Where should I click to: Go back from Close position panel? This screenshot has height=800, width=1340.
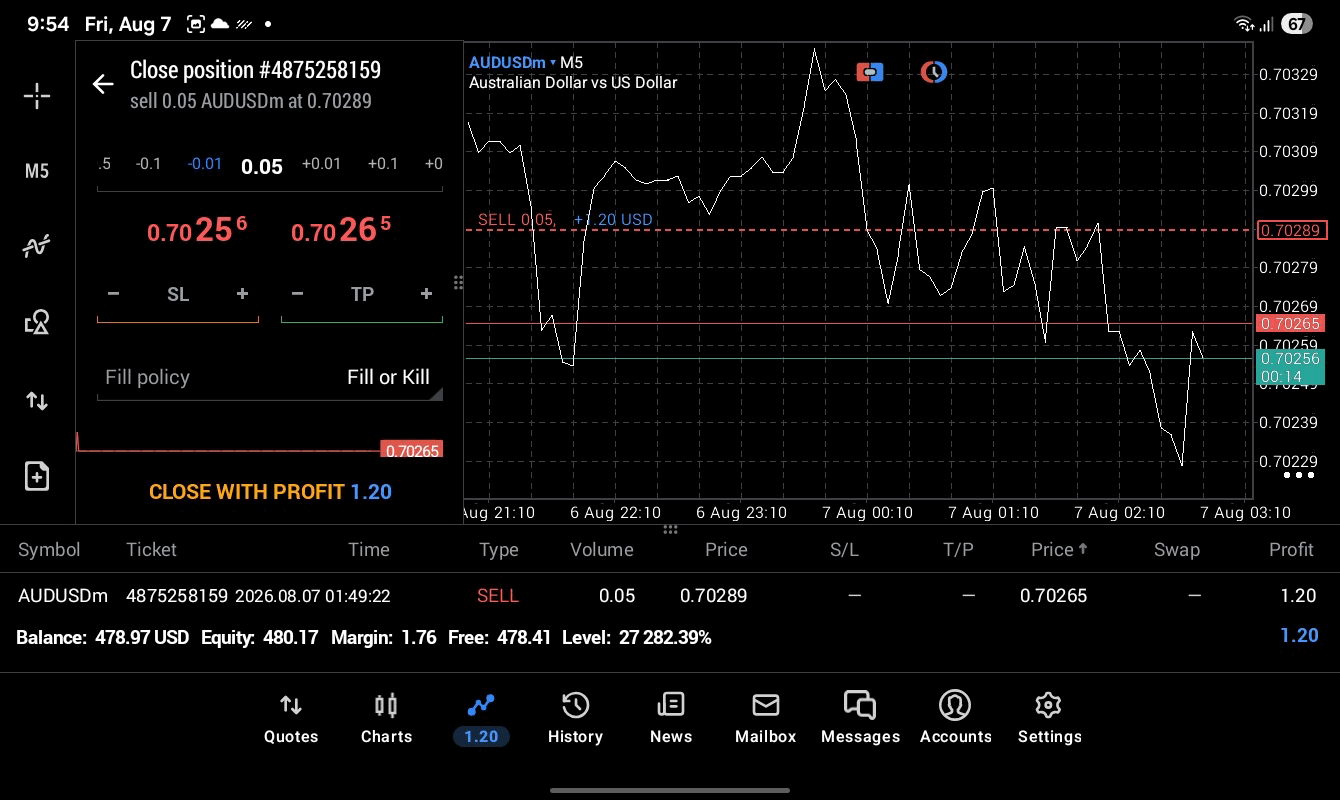point(103,84)
